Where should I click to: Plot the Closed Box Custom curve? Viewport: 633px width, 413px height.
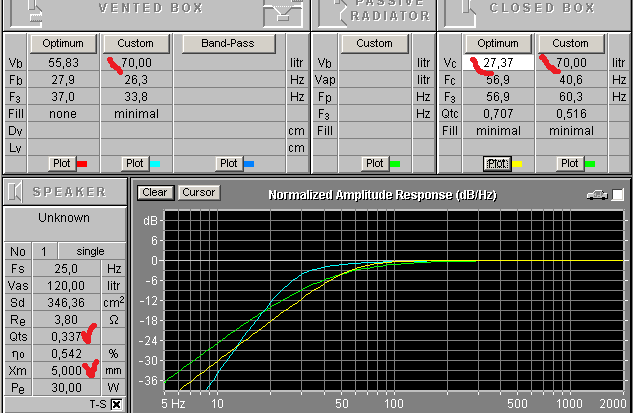tap(570, 164)
